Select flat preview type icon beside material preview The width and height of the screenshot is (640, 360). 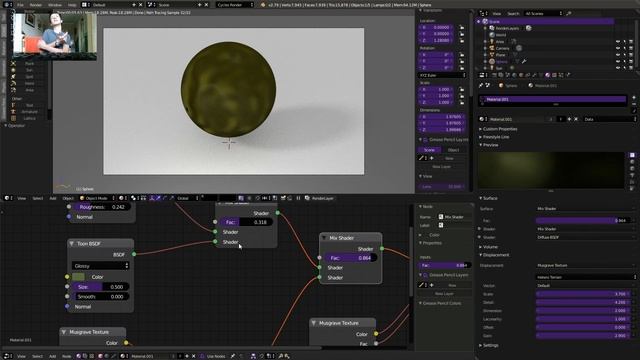point(632,155)
